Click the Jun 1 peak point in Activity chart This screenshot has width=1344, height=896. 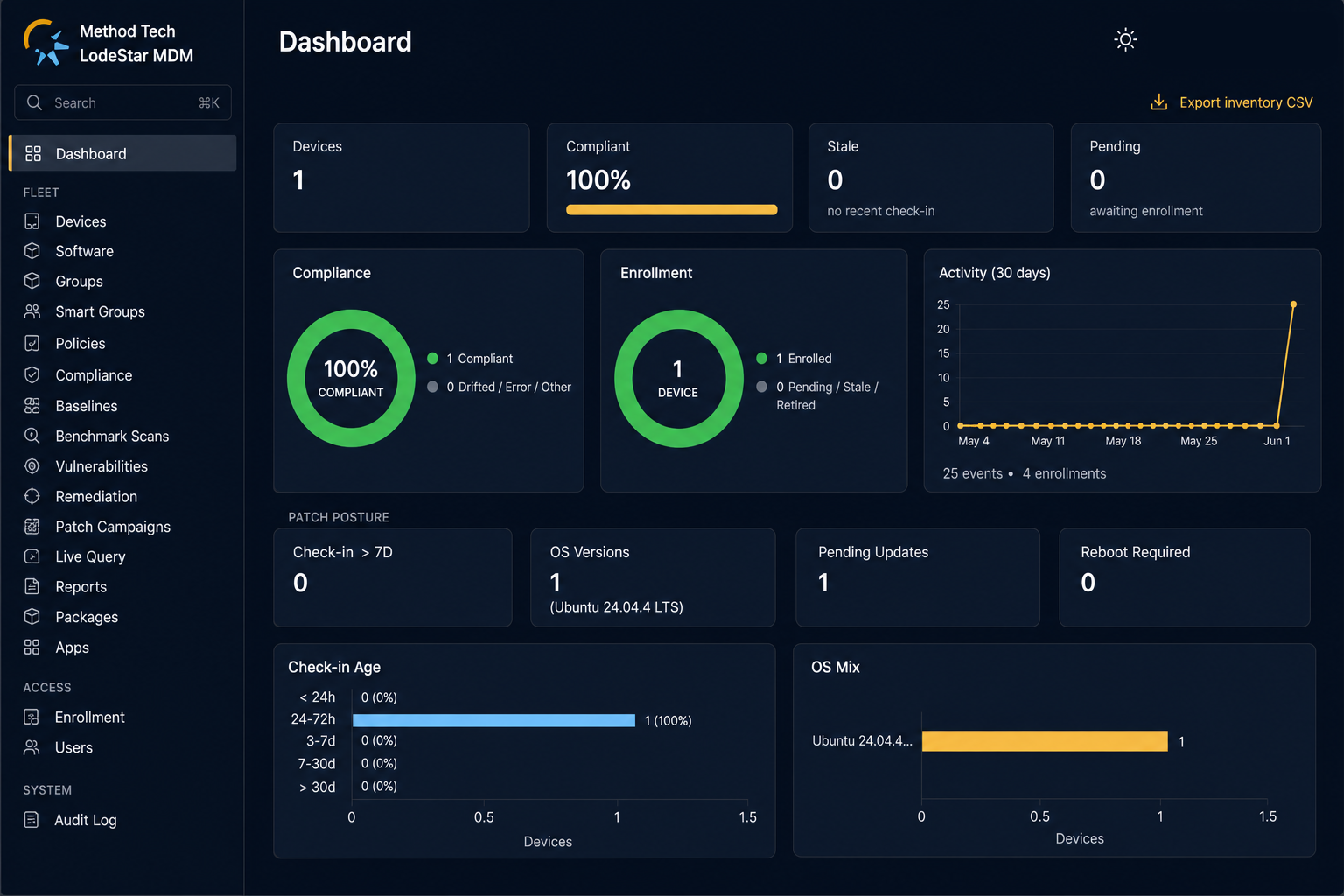pyautogui.click(x=1293, y=304)
